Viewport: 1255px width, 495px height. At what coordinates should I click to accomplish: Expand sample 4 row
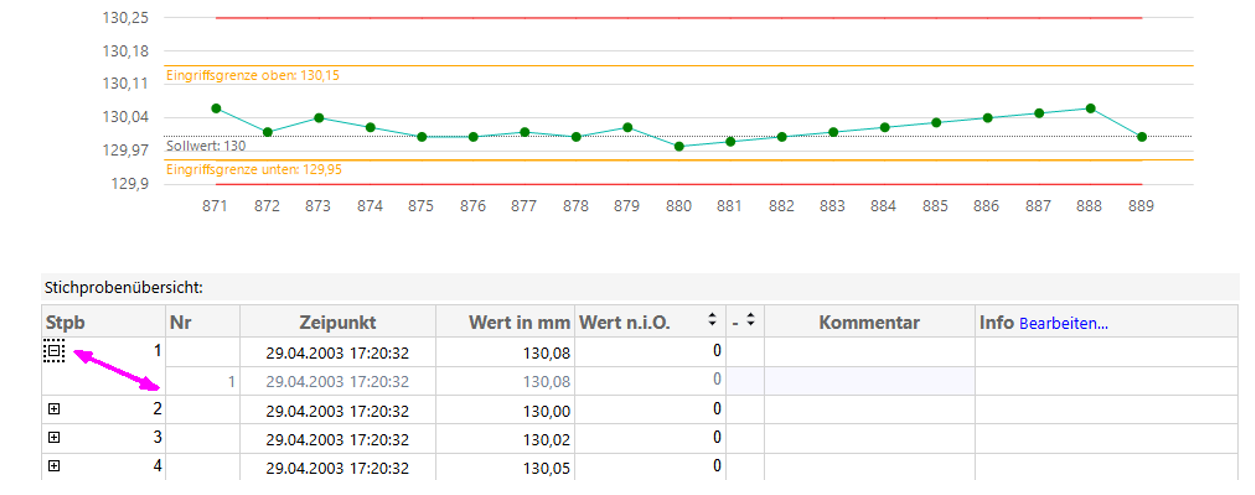pyautogui.click(x=54, y=466)
